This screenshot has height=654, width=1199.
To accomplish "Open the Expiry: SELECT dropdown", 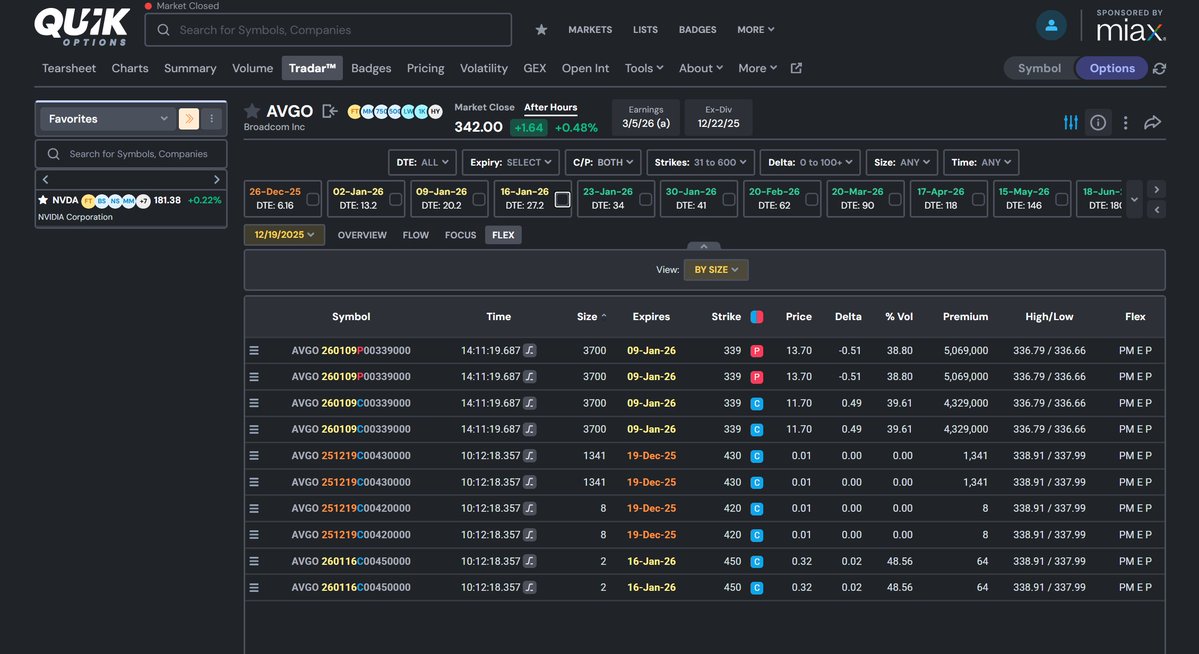I will [511, 162].
